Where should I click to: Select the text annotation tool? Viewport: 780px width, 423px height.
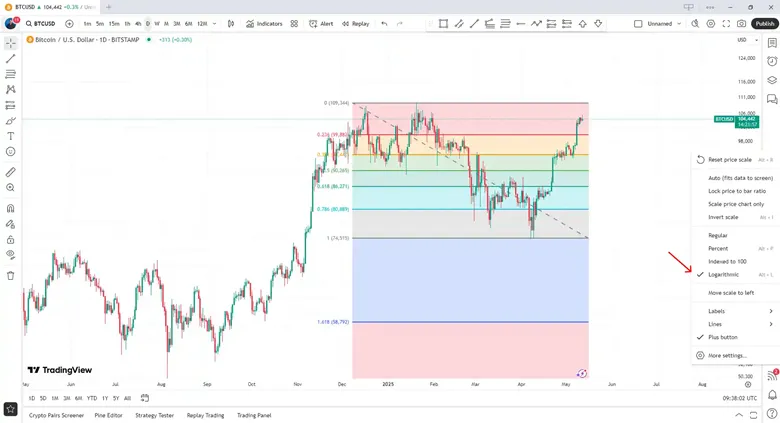point(10,136)
